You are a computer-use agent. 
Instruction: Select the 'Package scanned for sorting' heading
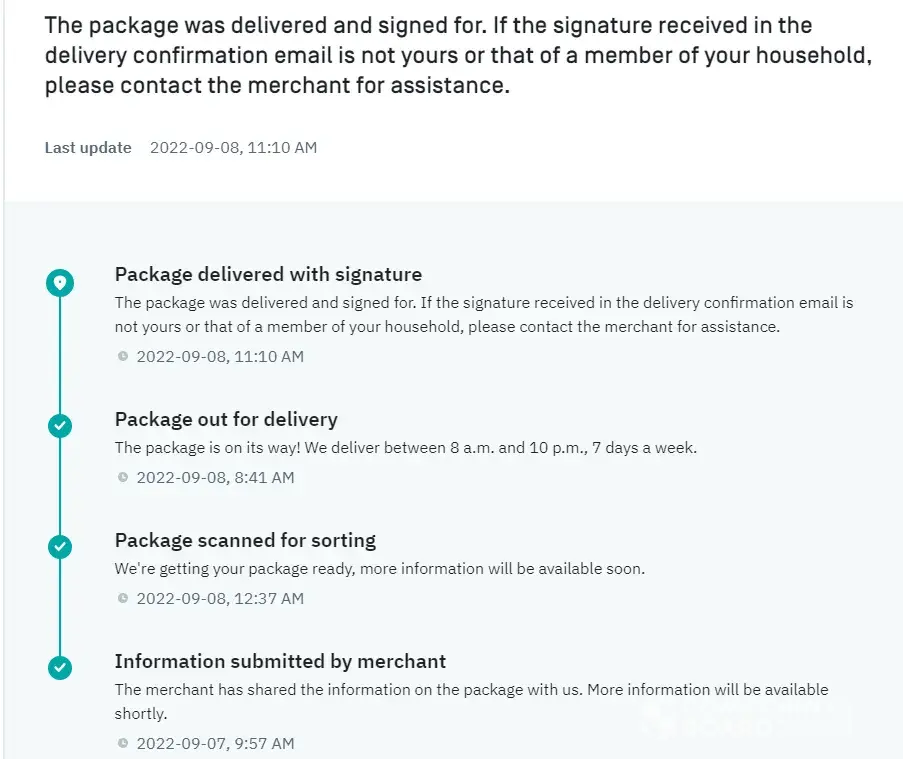click(x=245, y=540)
